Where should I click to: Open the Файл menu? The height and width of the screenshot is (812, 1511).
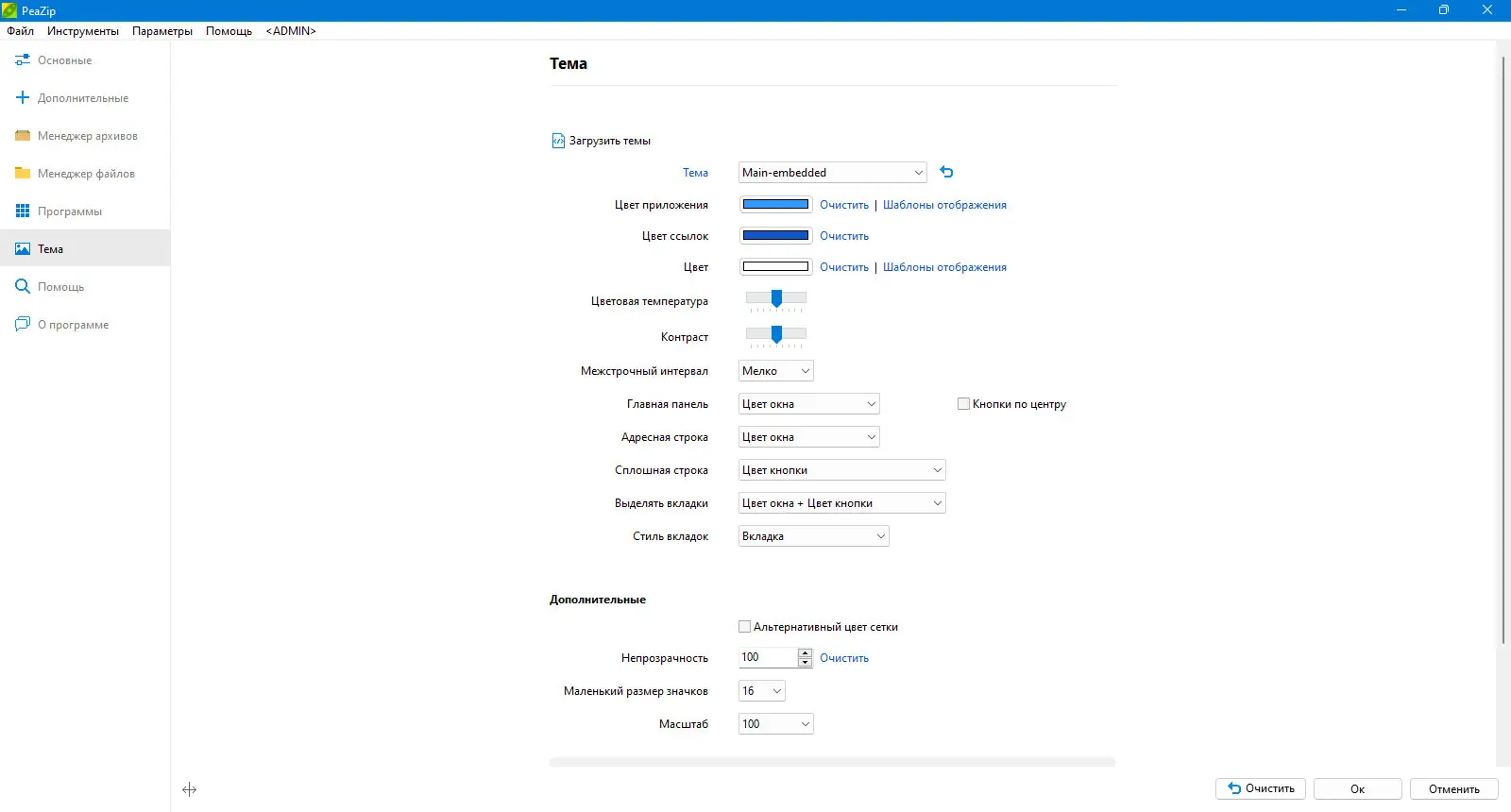20,30
